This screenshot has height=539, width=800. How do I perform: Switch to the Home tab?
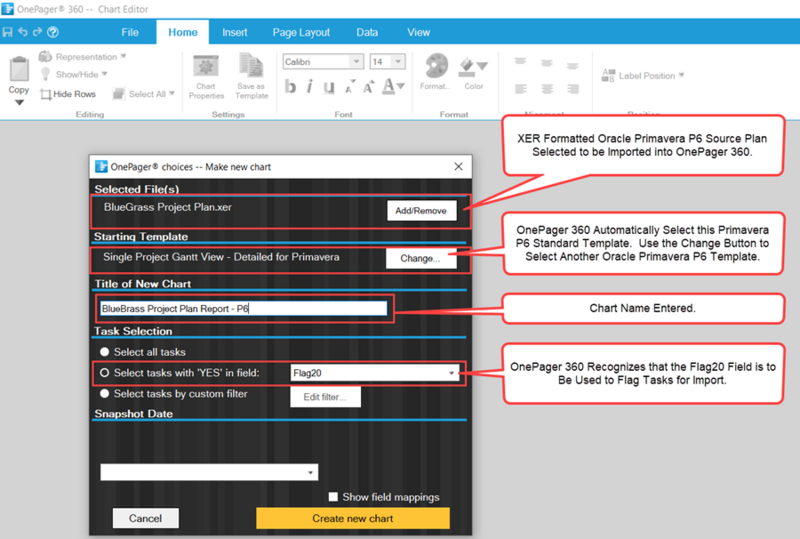click(183, 32)
